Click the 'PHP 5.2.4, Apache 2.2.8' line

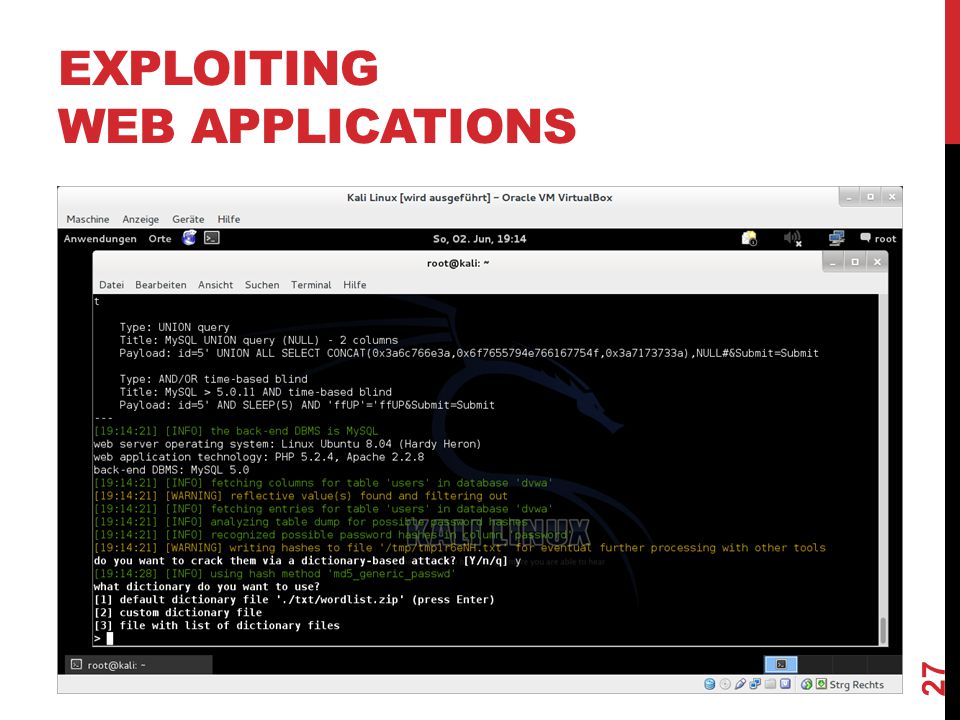[x=259, y=457]
